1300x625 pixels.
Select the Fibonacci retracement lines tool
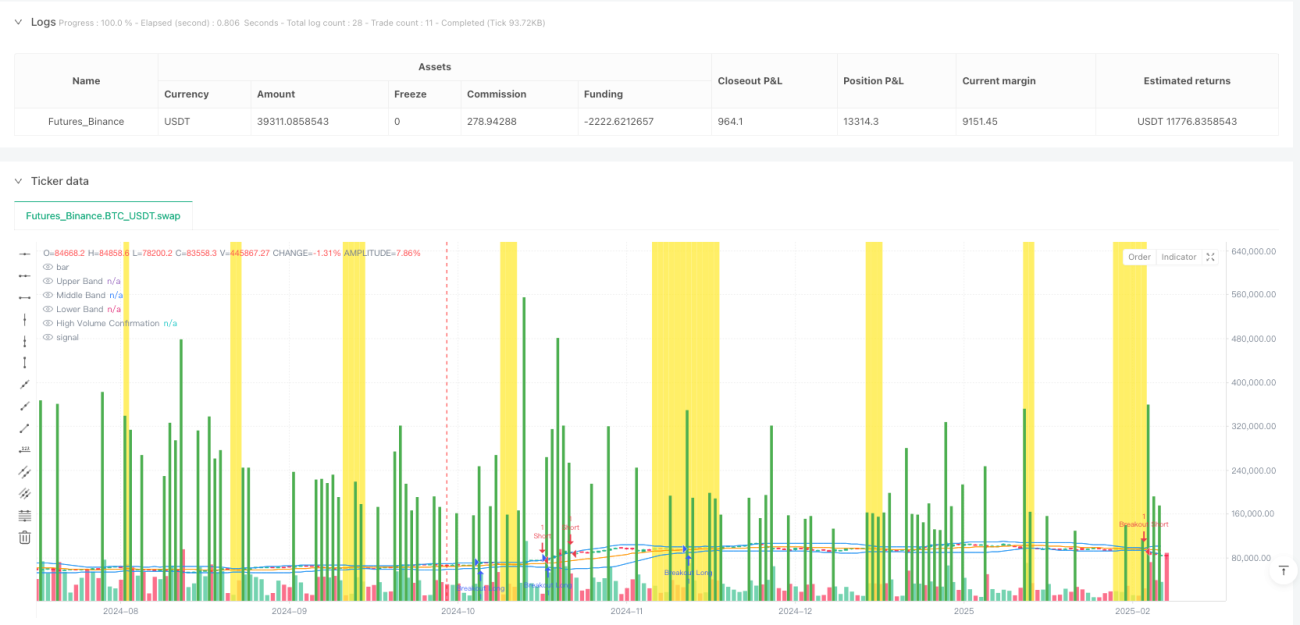(x=25, y=515)
